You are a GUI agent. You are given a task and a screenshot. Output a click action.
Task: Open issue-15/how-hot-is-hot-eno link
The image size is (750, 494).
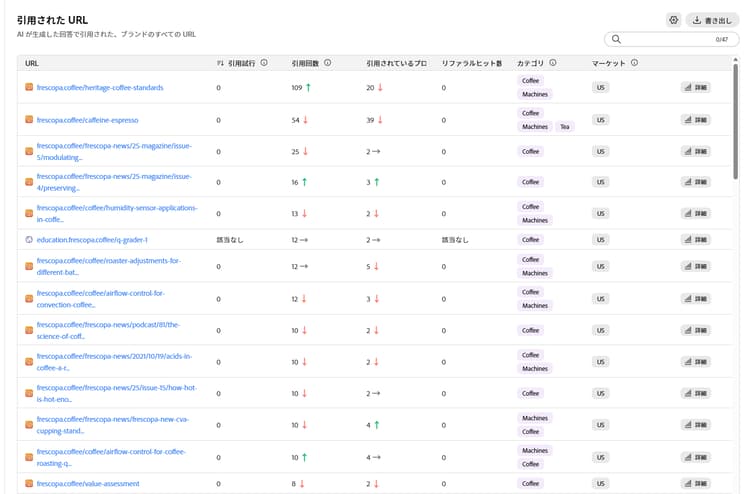click(117, 394)
